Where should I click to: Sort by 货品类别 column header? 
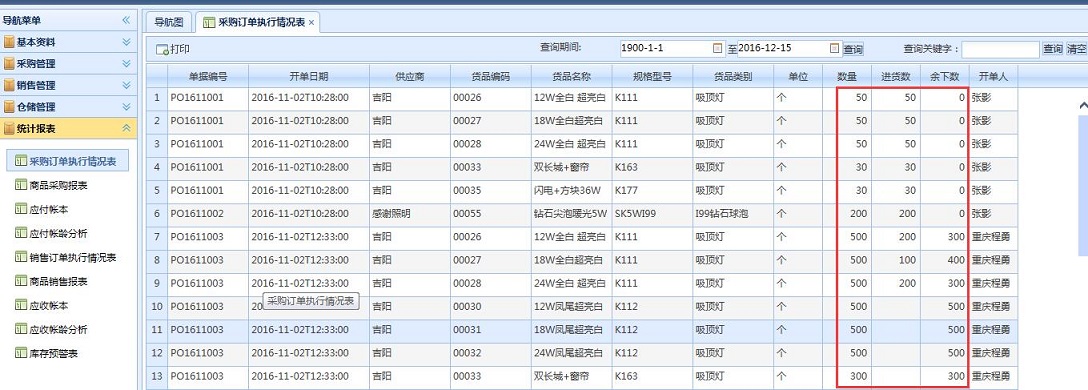[x=733, y=76]
